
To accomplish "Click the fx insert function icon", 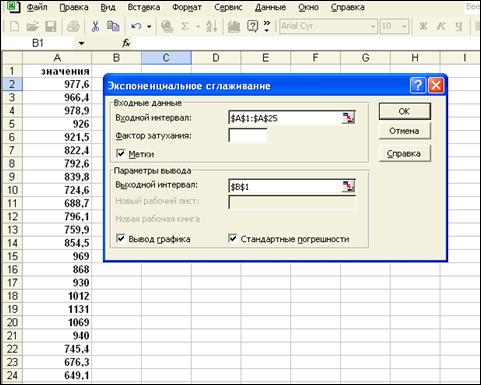I will [x=126, y=43].
